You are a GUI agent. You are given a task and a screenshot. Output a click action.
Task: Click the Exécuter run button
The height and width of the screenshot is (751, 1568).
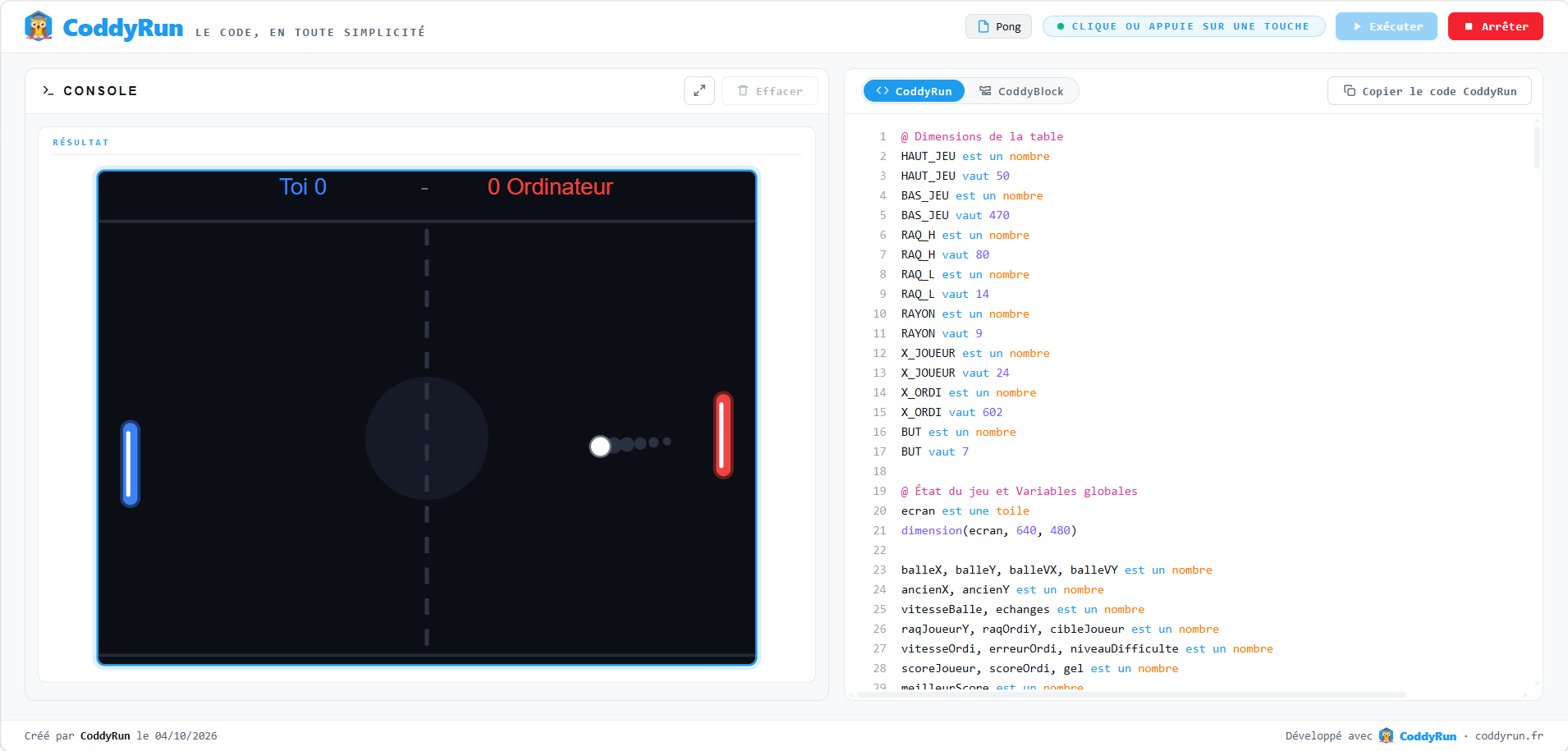coord(1386,26)
